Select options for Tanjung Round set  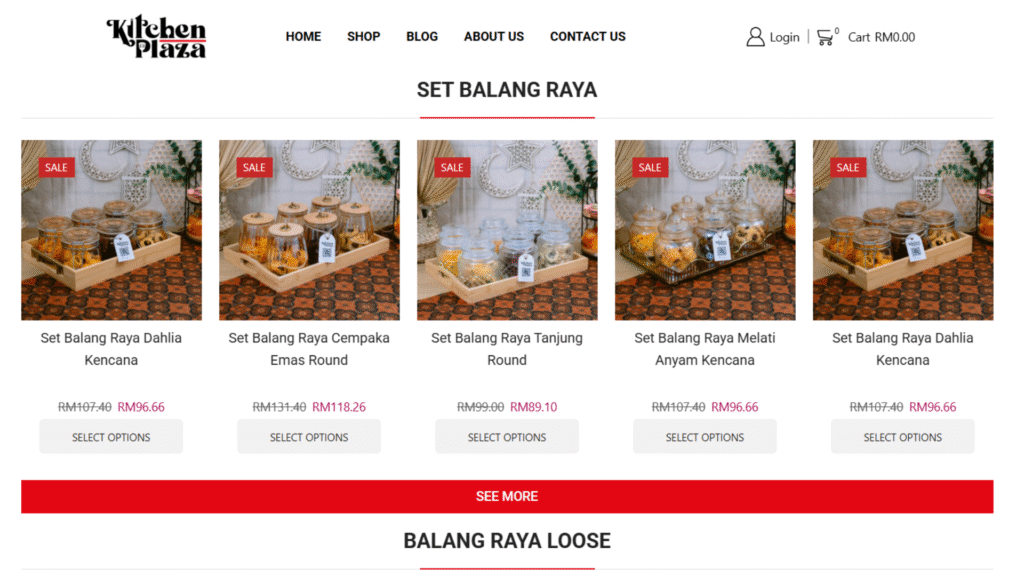click(x=507, y=437)
